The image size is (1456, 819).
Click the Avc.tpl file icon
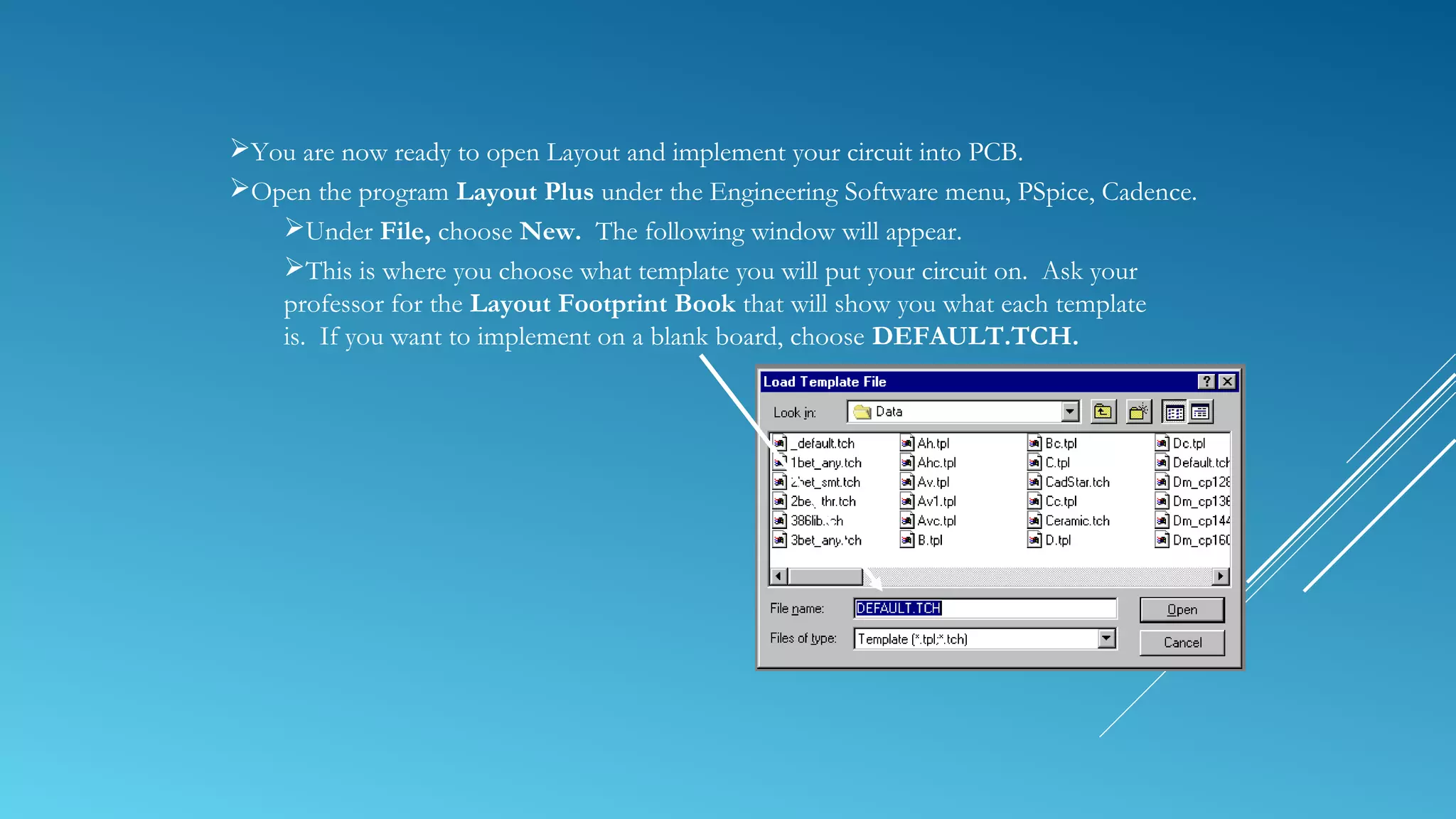point(907,521)
